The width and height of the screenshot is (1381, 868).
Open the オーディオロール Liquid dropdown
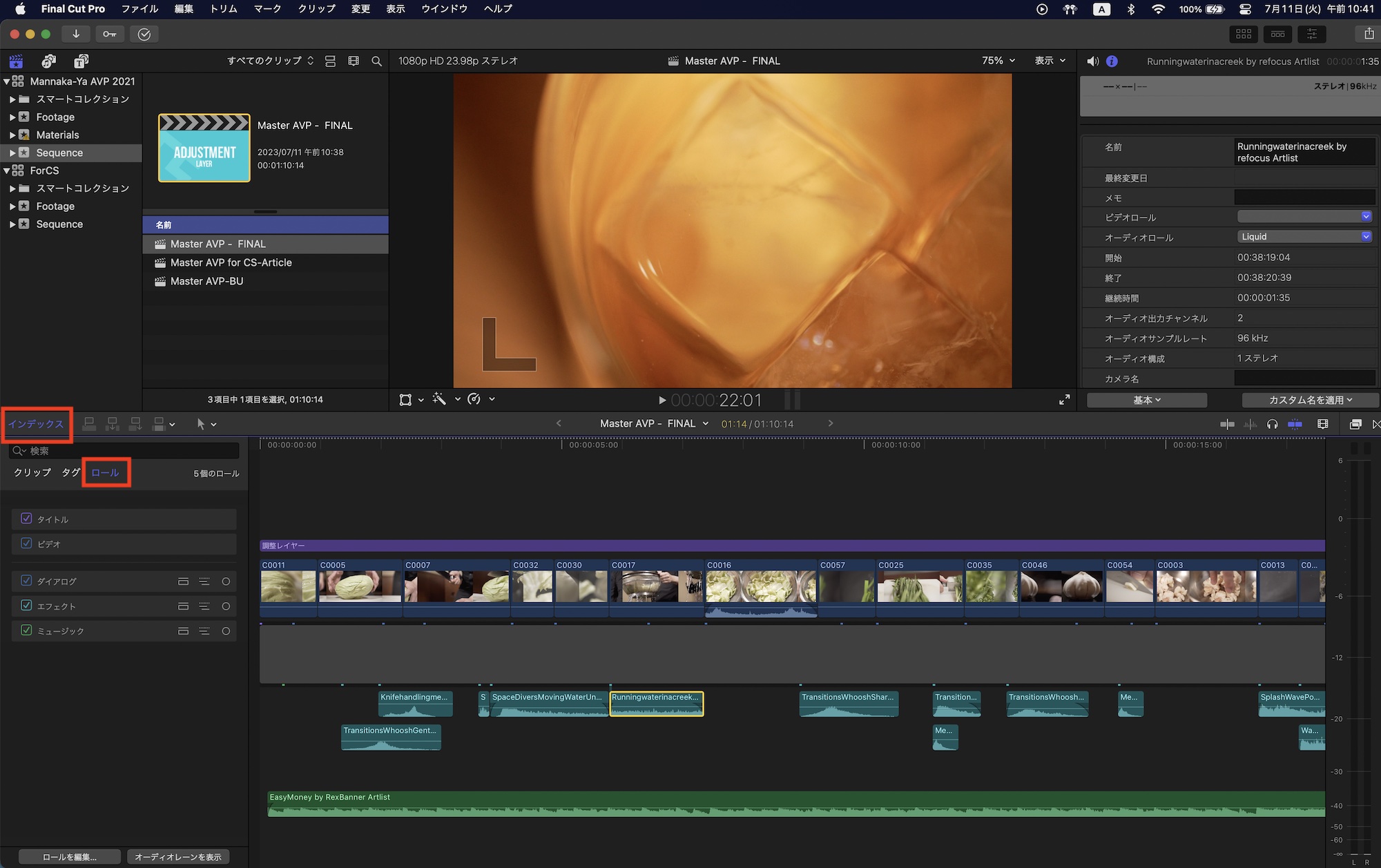[1304, 237]
